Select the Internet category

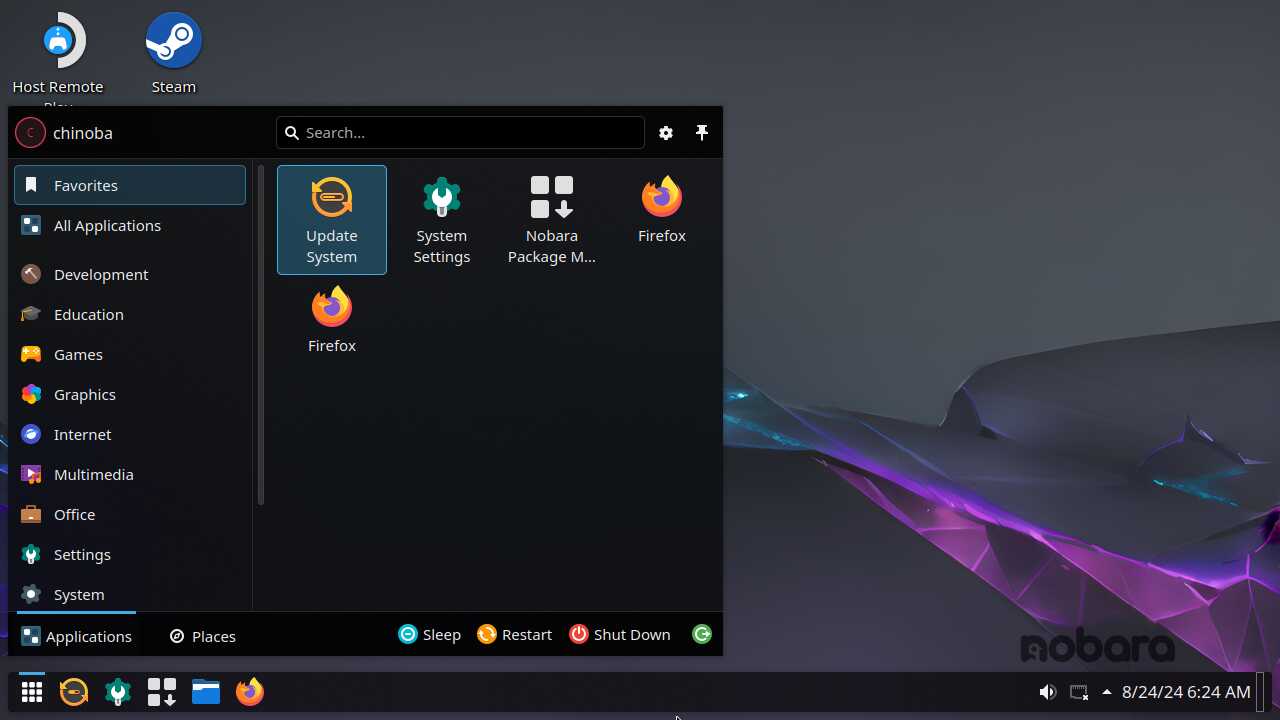tap(130, 434)
